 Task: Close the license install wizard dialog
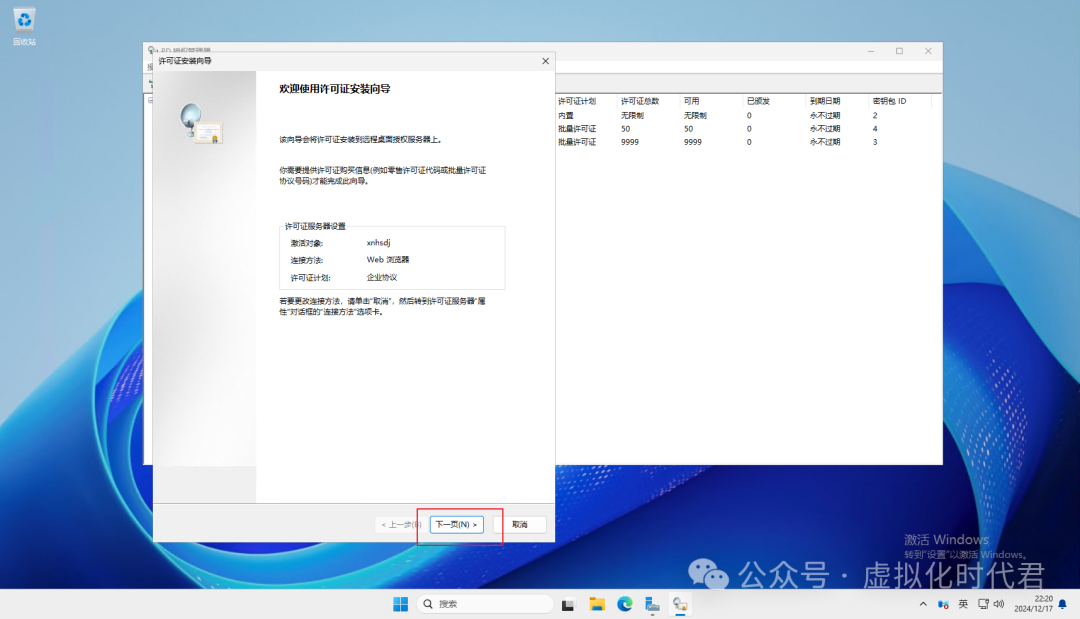click(x=545, y=61)
